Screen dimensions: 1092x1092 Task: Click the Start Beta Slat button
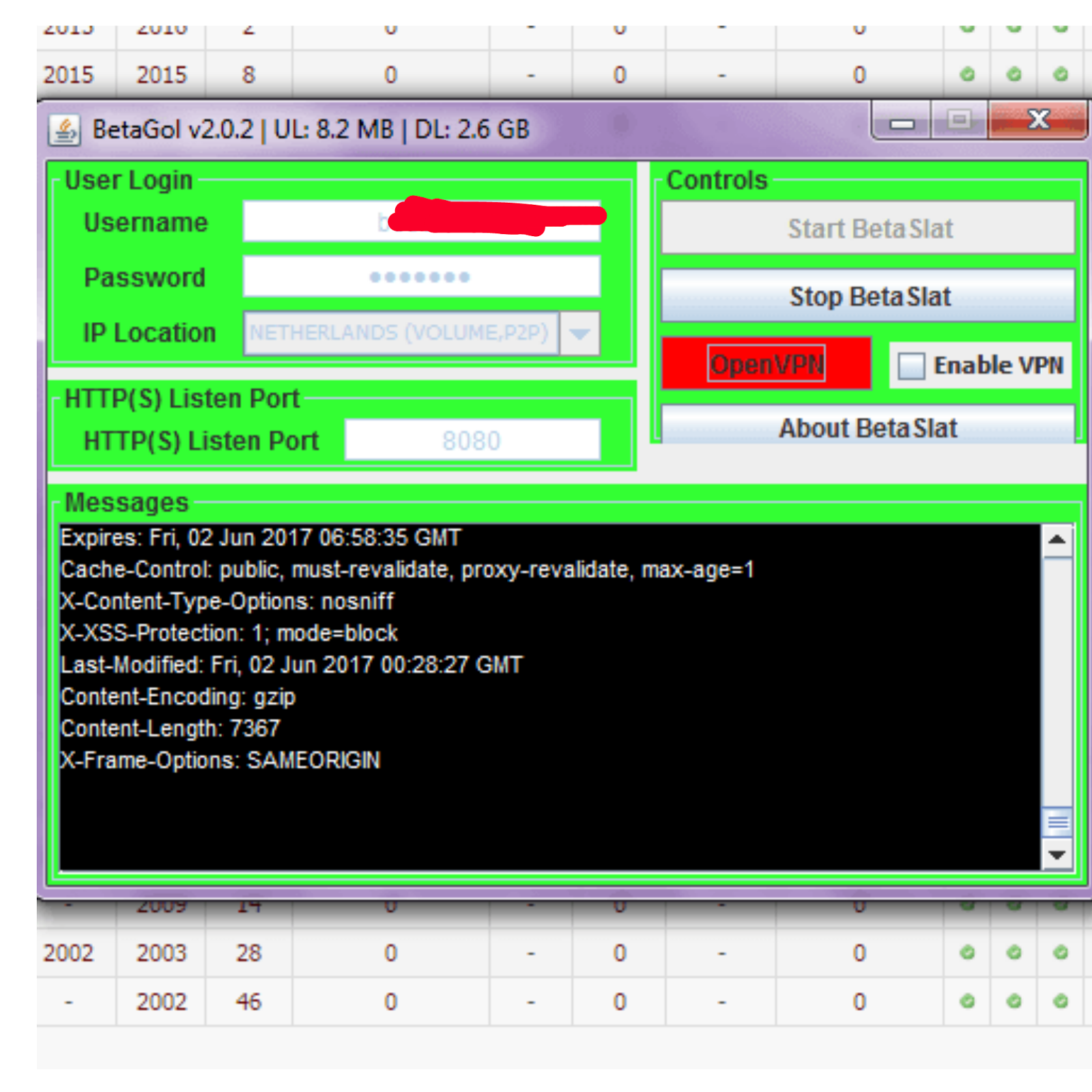[x=868, y=228]
